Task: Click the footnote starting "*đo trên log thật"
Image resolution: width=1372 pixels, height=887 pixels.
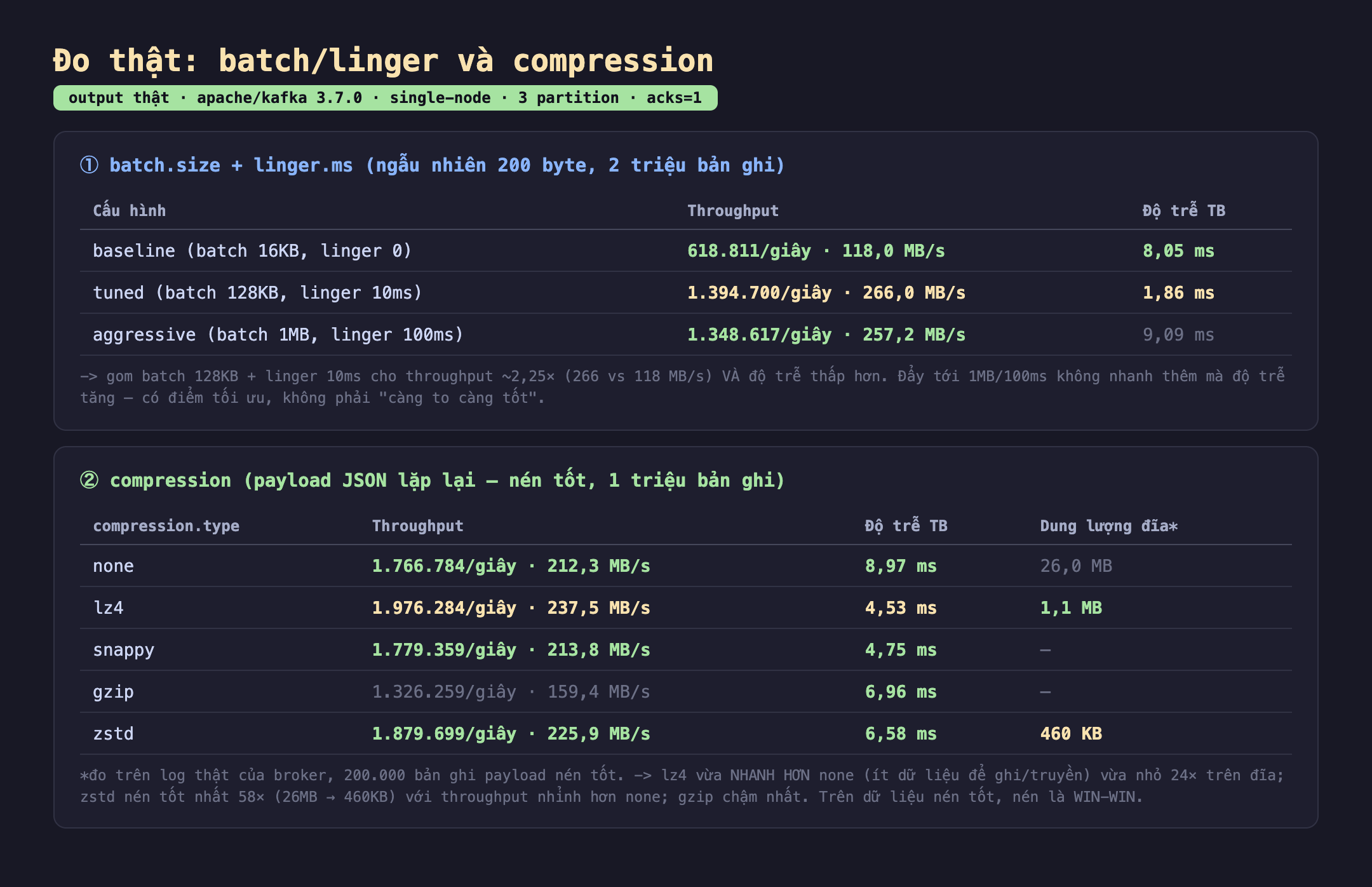Action: 683,786
